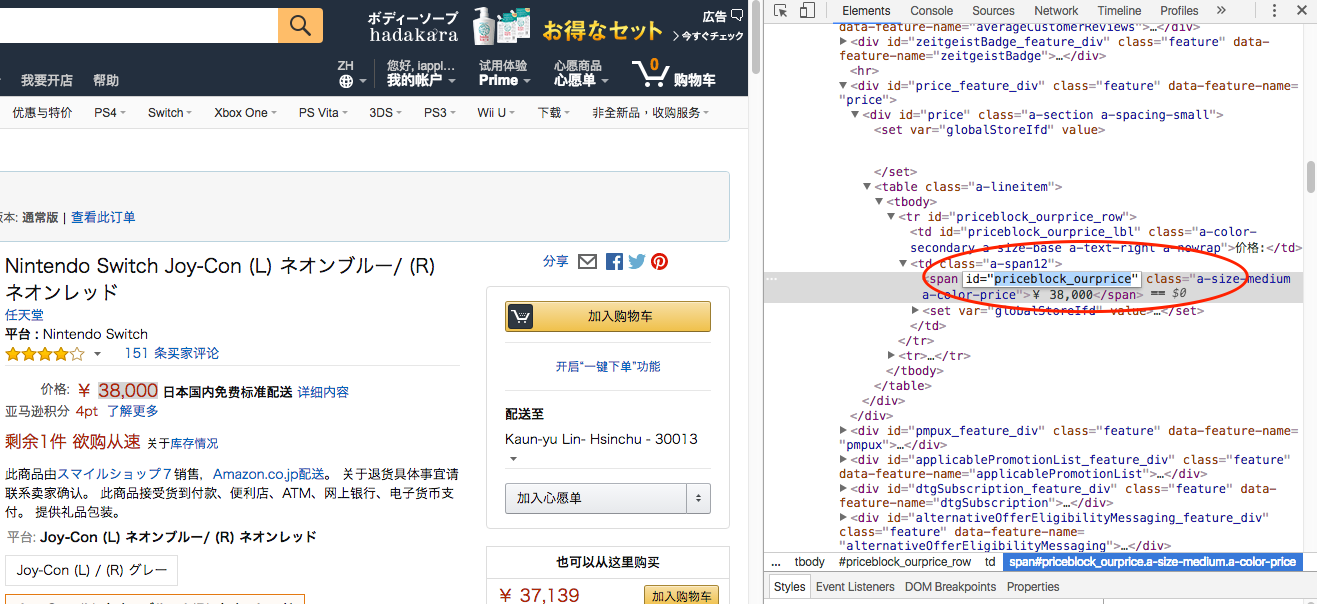Expand the Switch category menu
This screenshot has width=1317, height=604.
[170, 113]
